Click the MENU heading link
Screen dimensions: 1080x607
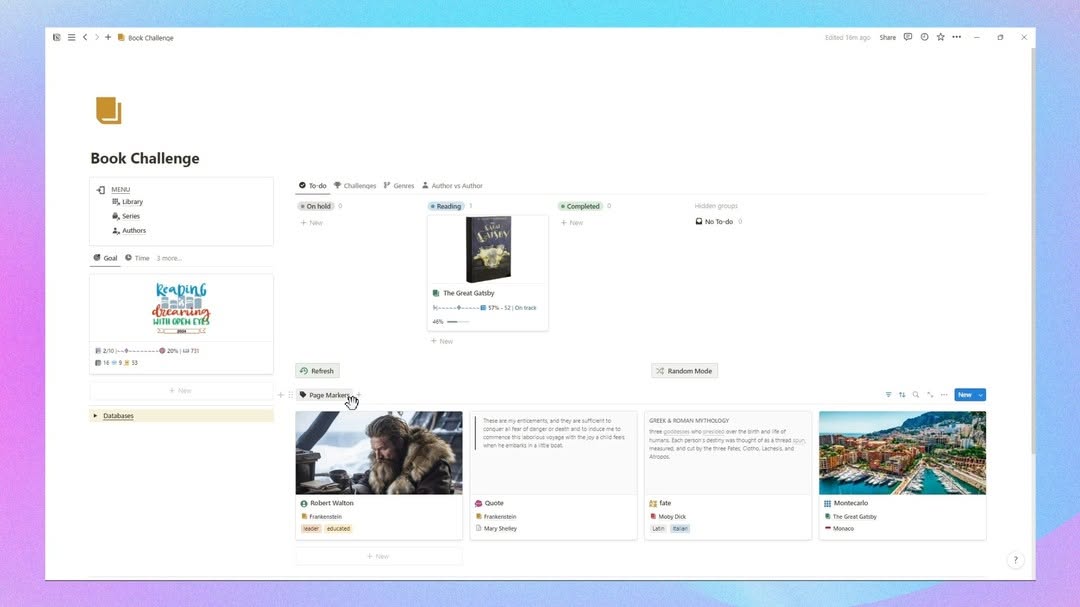point(121,189)
